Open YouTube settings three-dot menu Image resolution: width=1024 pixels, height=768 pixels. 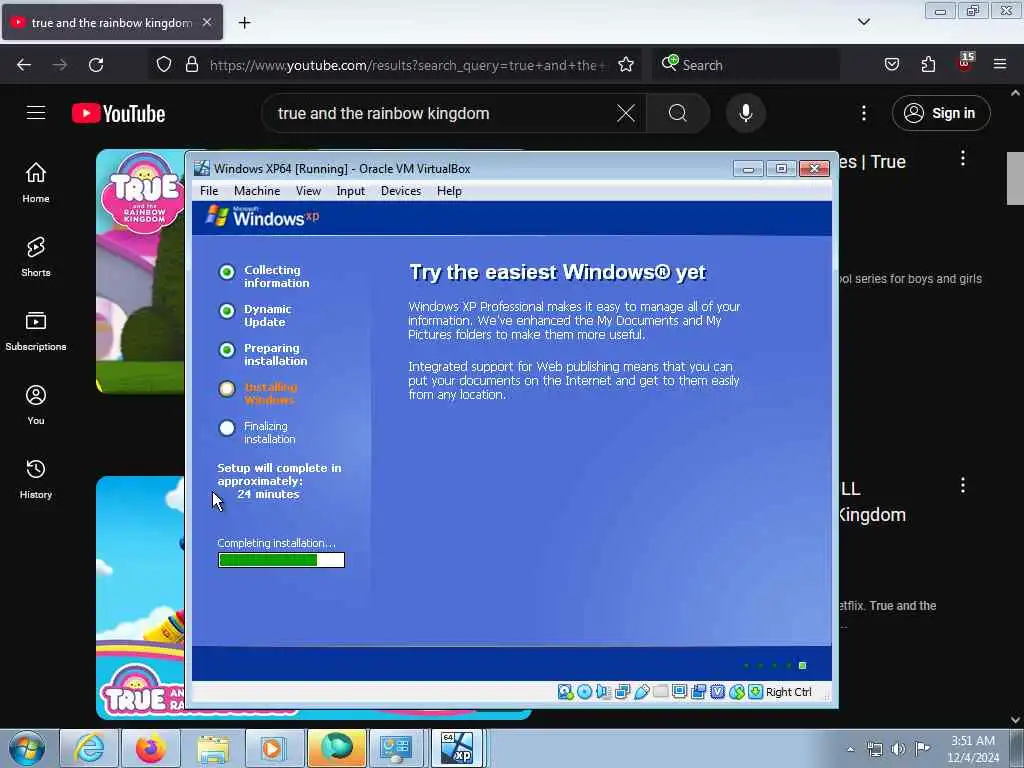tap(863, 114)
